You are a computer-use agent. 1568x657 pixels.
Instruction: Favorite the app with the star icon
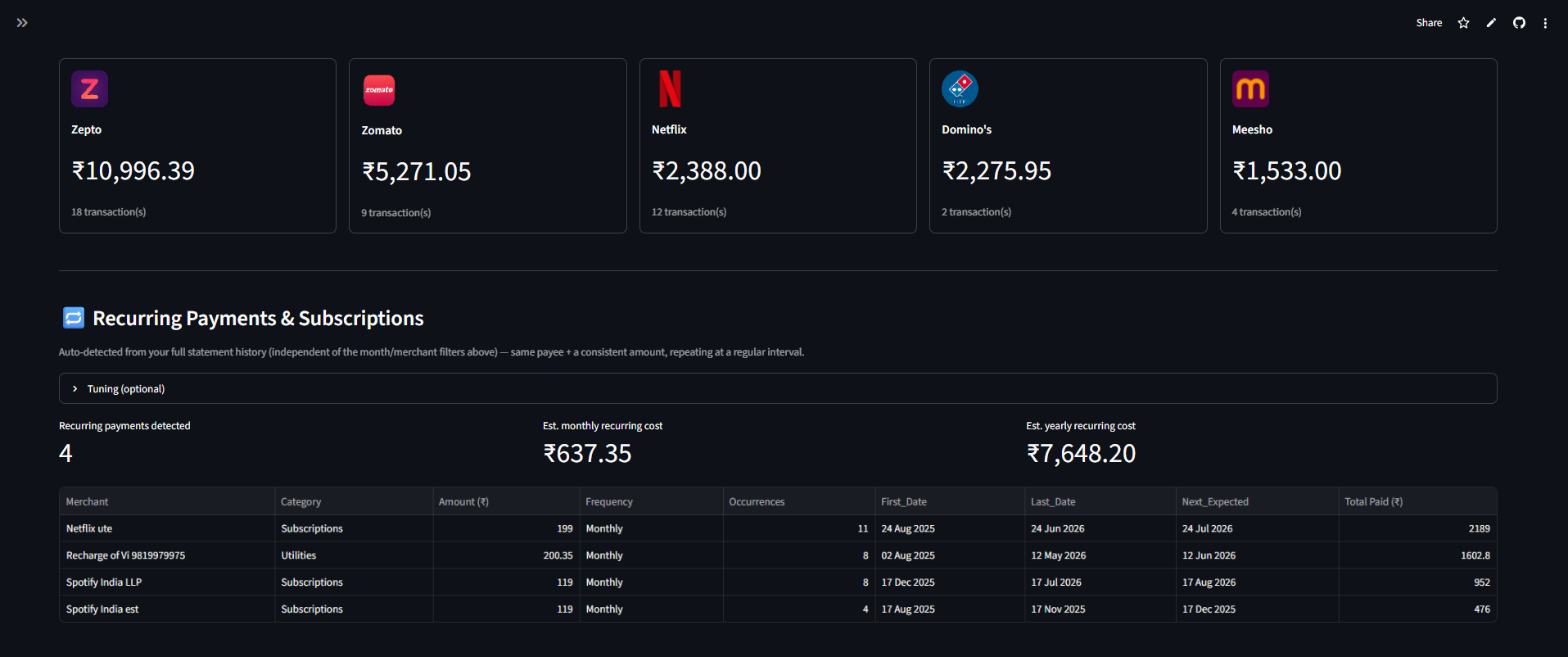pos(1463,23)
